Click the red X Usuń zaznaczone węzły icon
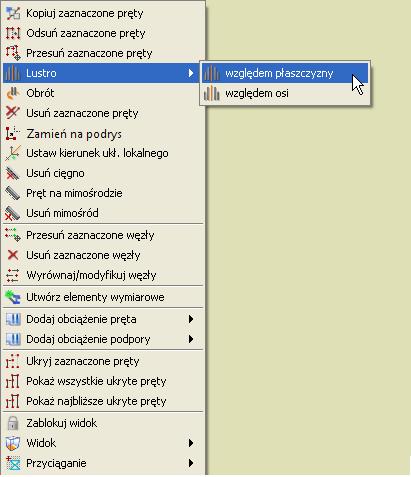 pyautogui.click(x=13, y=255)
